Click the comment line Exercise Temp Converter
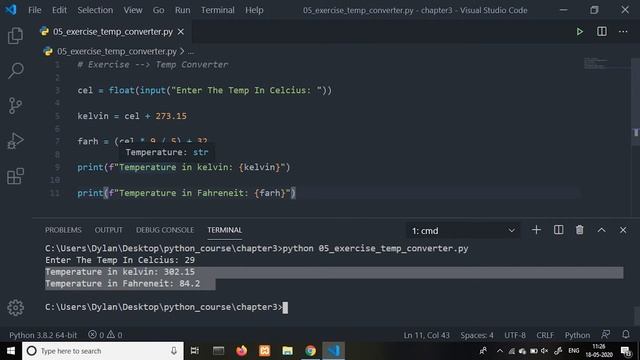640x360 pixels. (x=153, y=64)
